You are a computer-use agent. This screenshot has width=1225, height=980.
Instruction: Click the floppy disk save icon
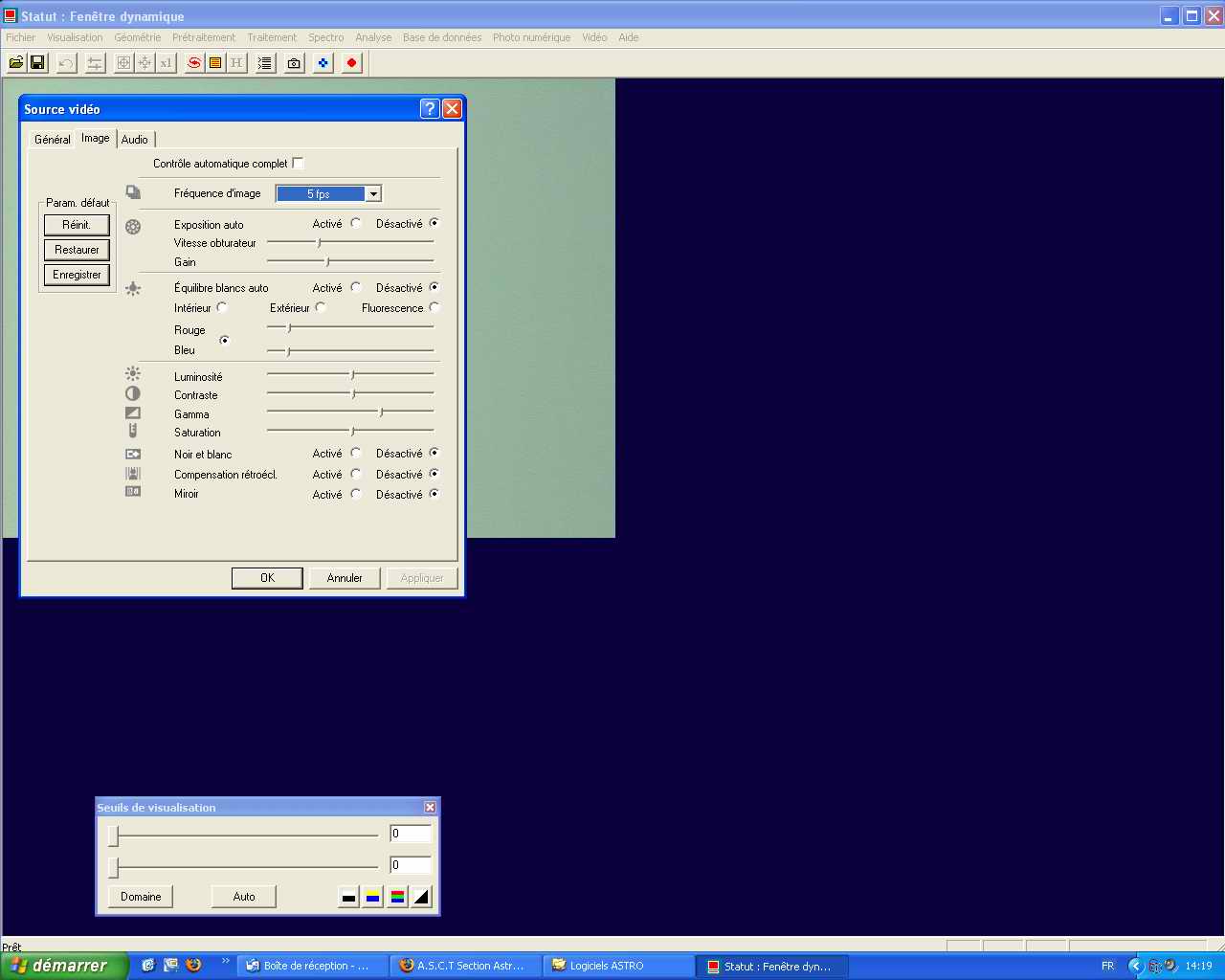[37, 63]
